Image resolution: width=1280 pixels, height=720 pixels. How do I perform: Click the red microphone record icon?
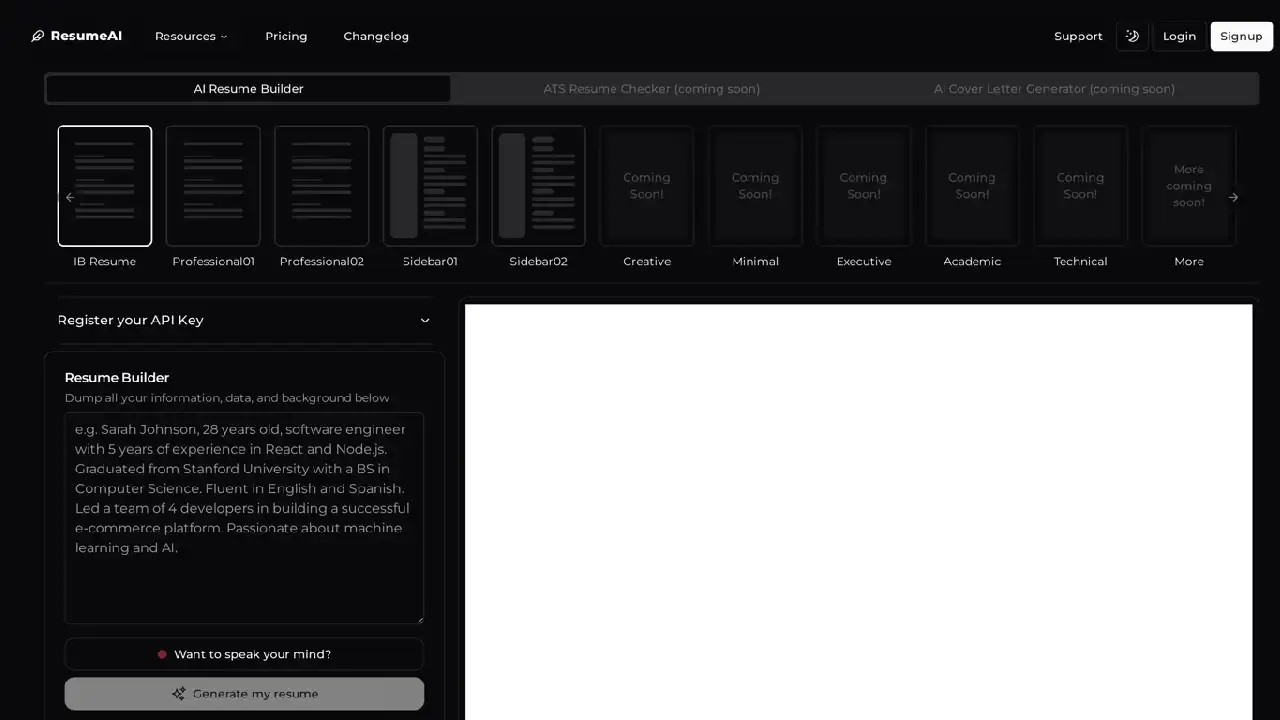pyautogui.click(x=162, y=654)
